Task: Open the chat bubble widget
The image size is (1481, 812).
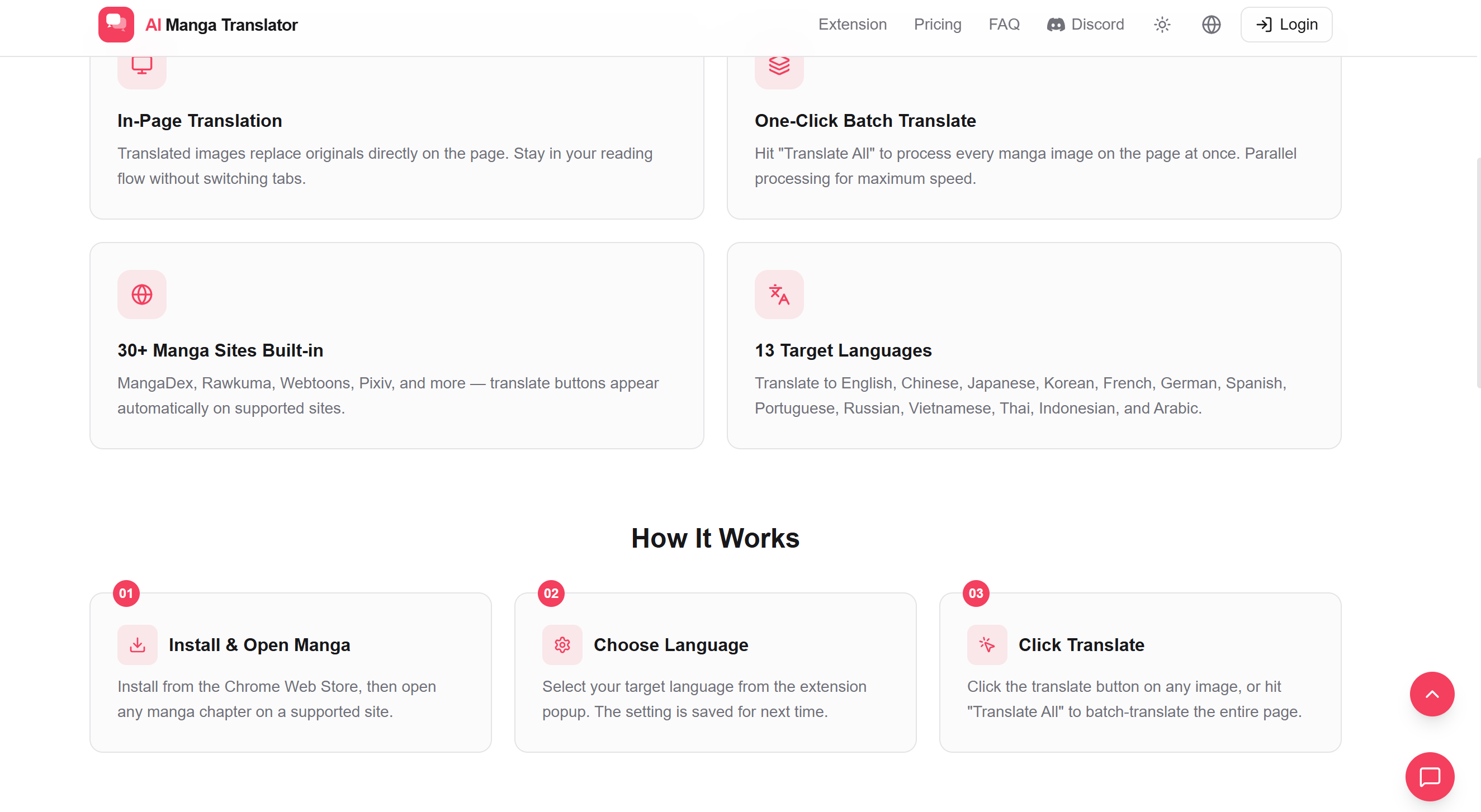Action: click(1429, 776)
